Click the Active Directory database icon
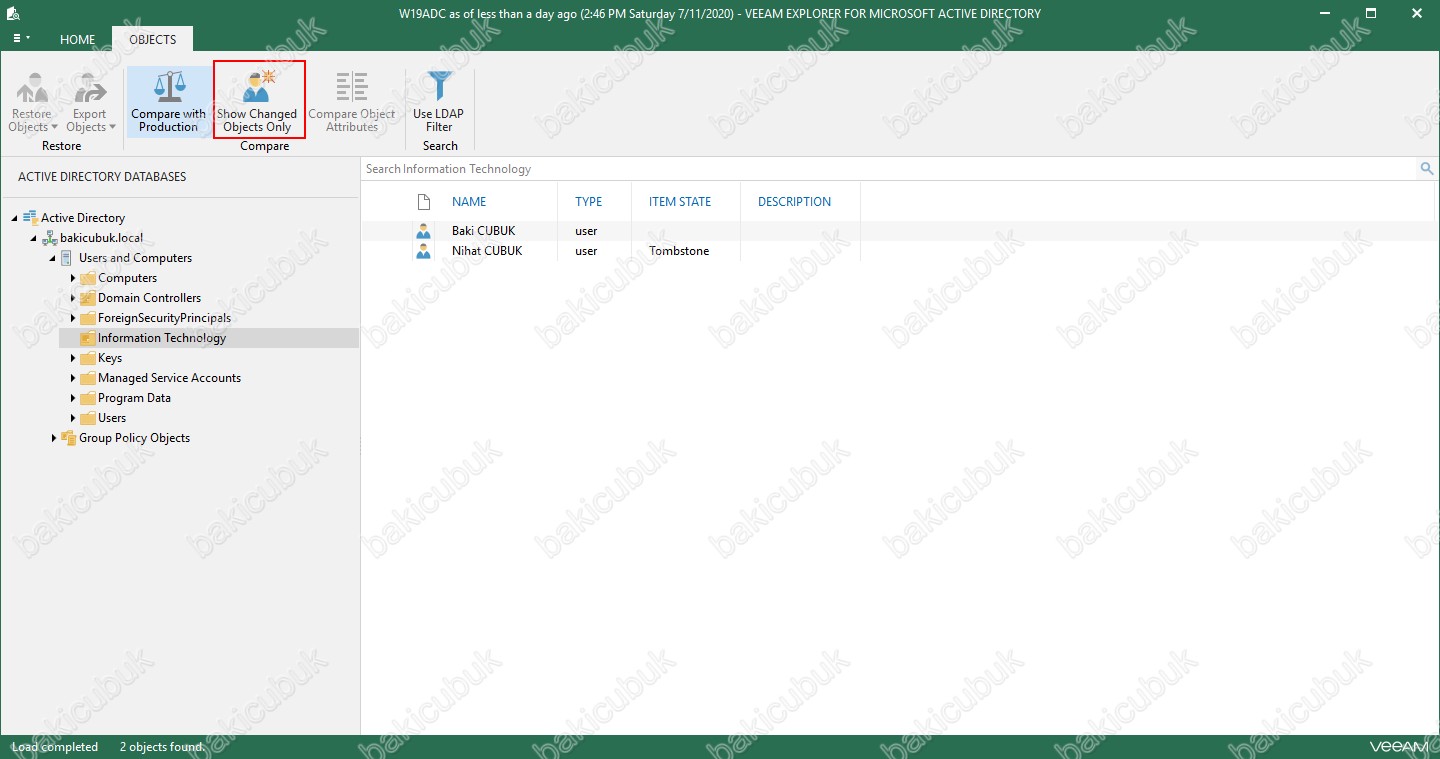This screenshot has width=1440, height=759. 30,218
